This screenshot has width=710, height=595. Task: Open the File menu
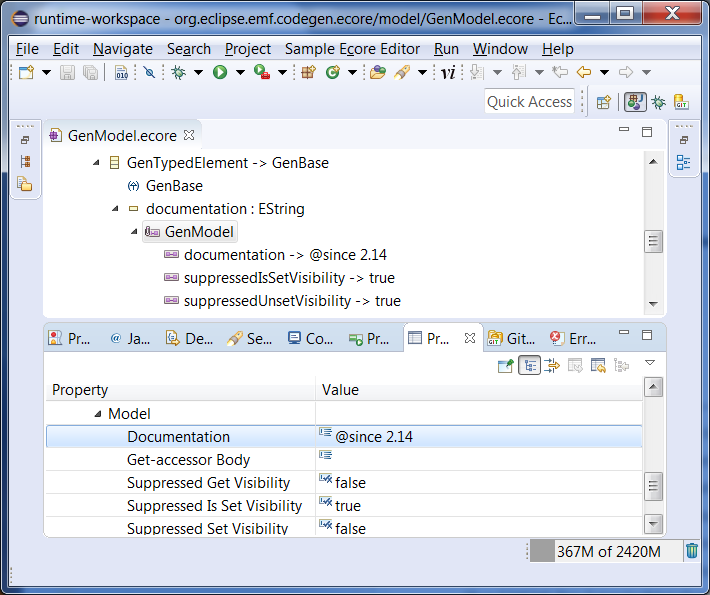tap(27, 49)
